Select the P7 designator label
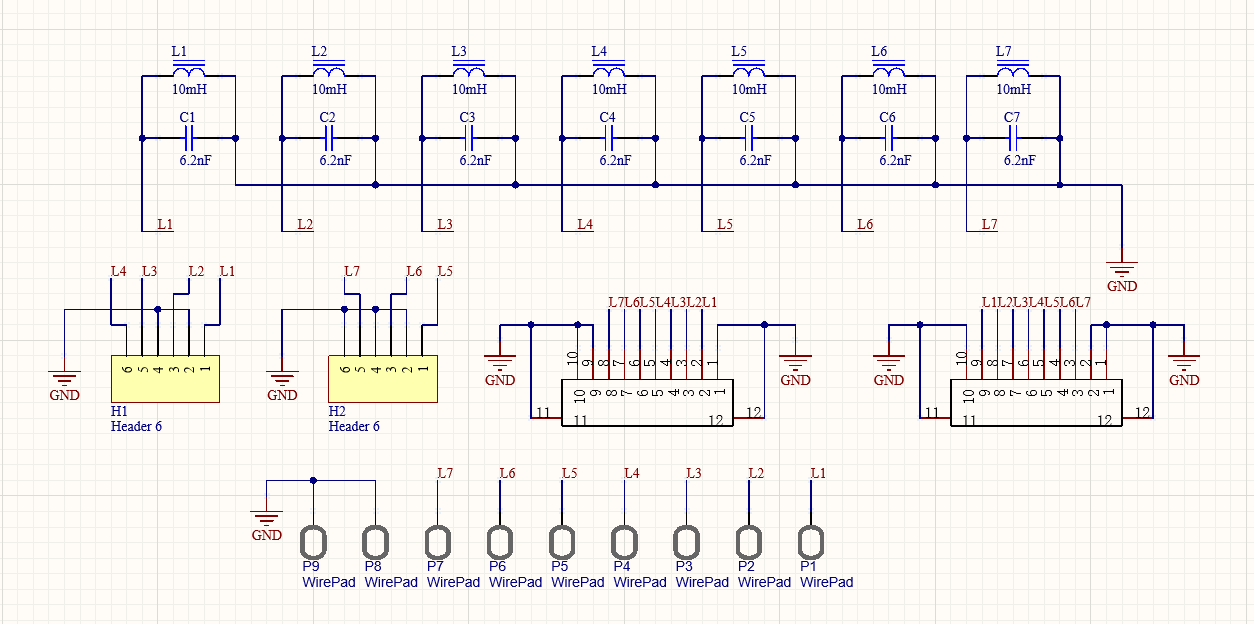 tap(435, 566)
